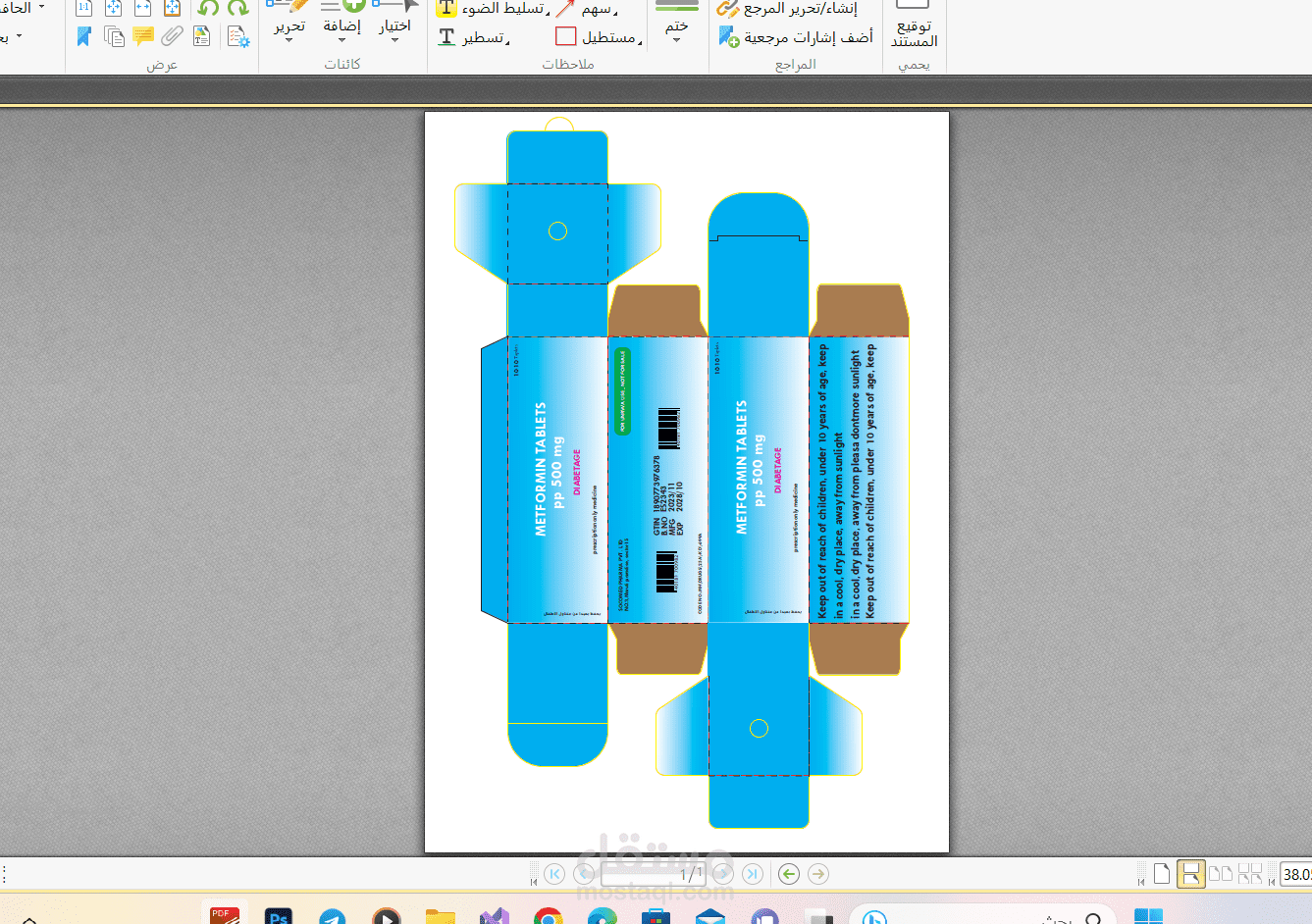Image resolution: width=1312 pixels, height=924 pixels.
Task: Click أضف إشارات مرجعية button
Action: [x=796, y=37]
